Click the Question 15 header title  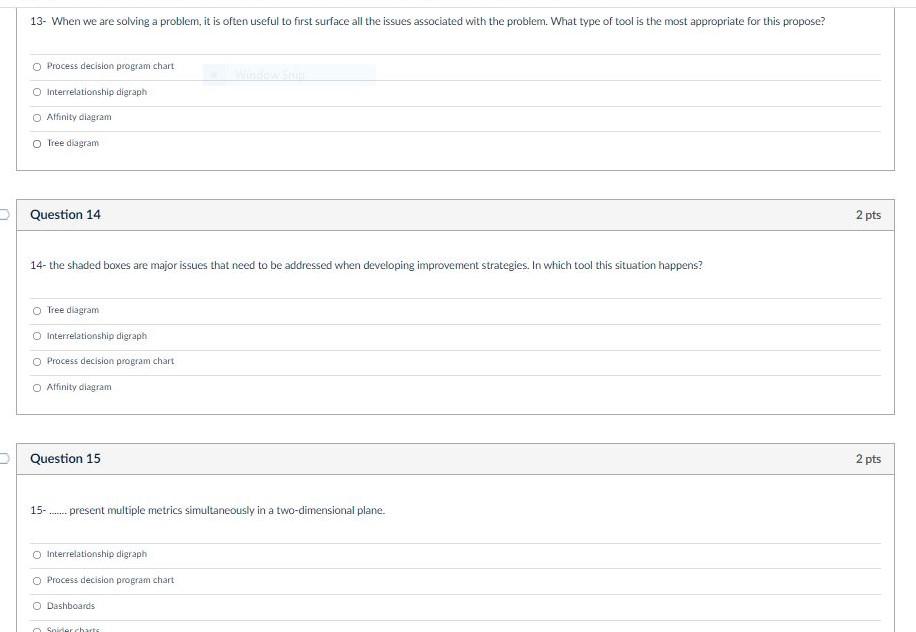pyautogui.click(x=65, y=459)
